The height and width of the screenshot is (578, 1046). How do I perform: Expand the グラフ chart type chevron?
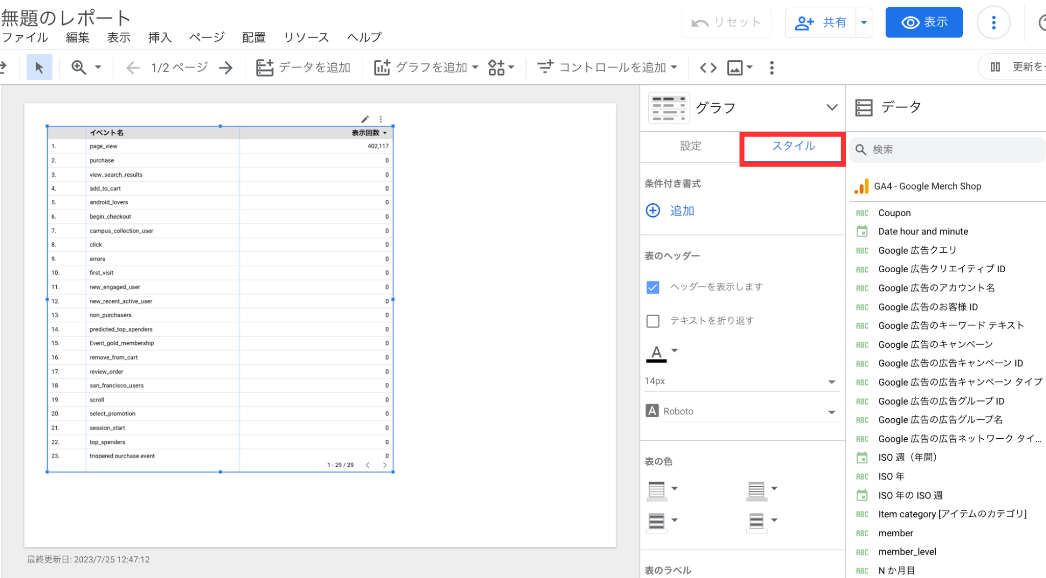[831, 107]
